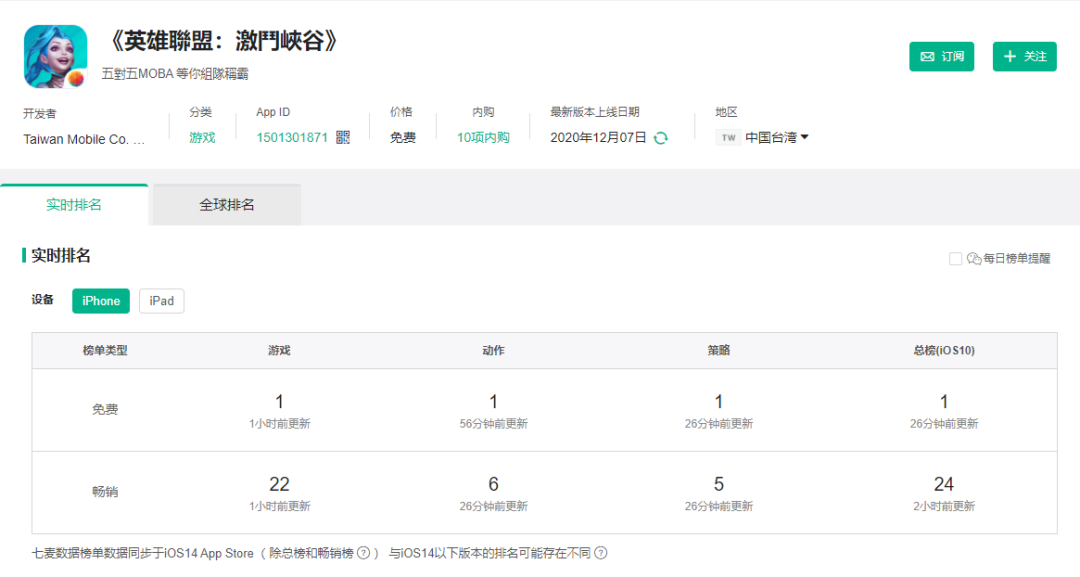Enable the 每日榜单提醒 checkbox

click(x=955, y=259)
